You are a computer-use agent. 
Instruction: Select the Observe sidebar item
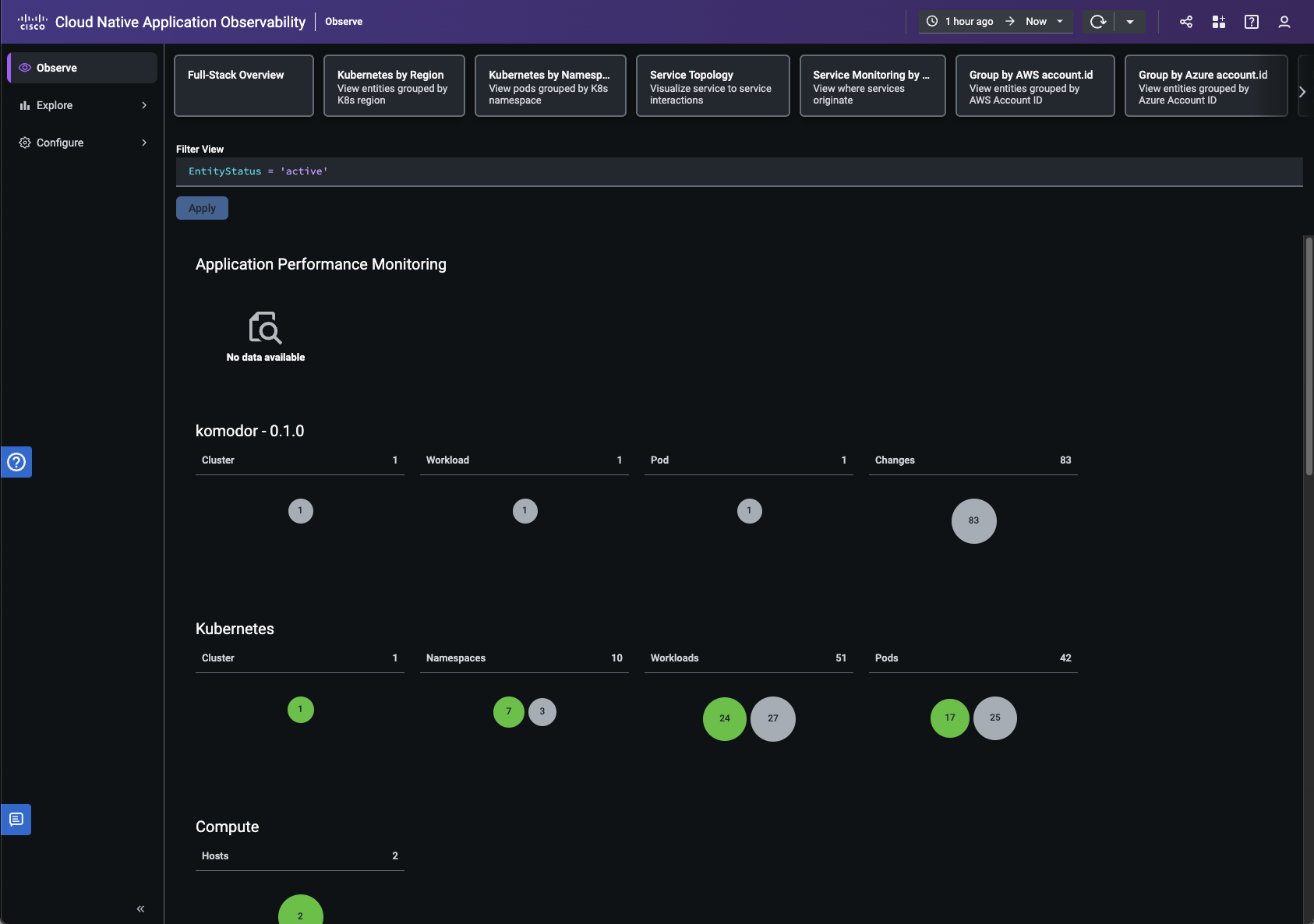(81, 67)
